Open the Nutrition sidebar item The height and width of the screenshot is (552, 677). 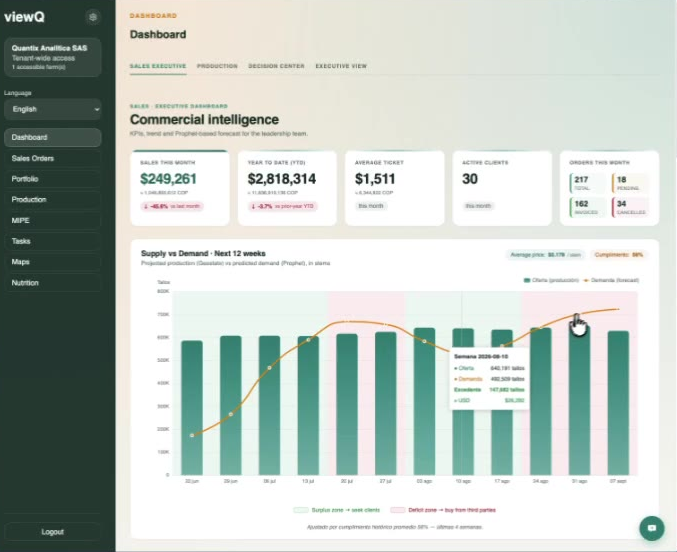(x=53, y=282)
